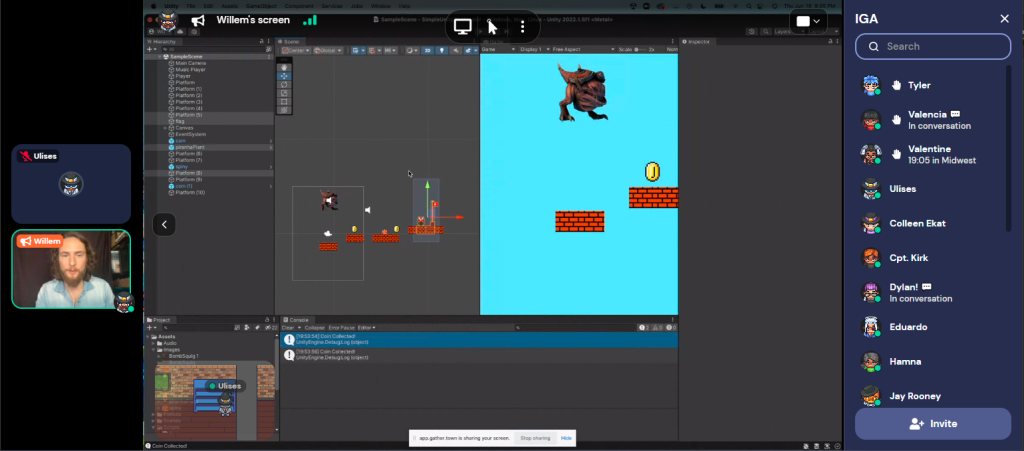
Task: Select EventSystem in Hierarchy
Action: coord(190,134)
